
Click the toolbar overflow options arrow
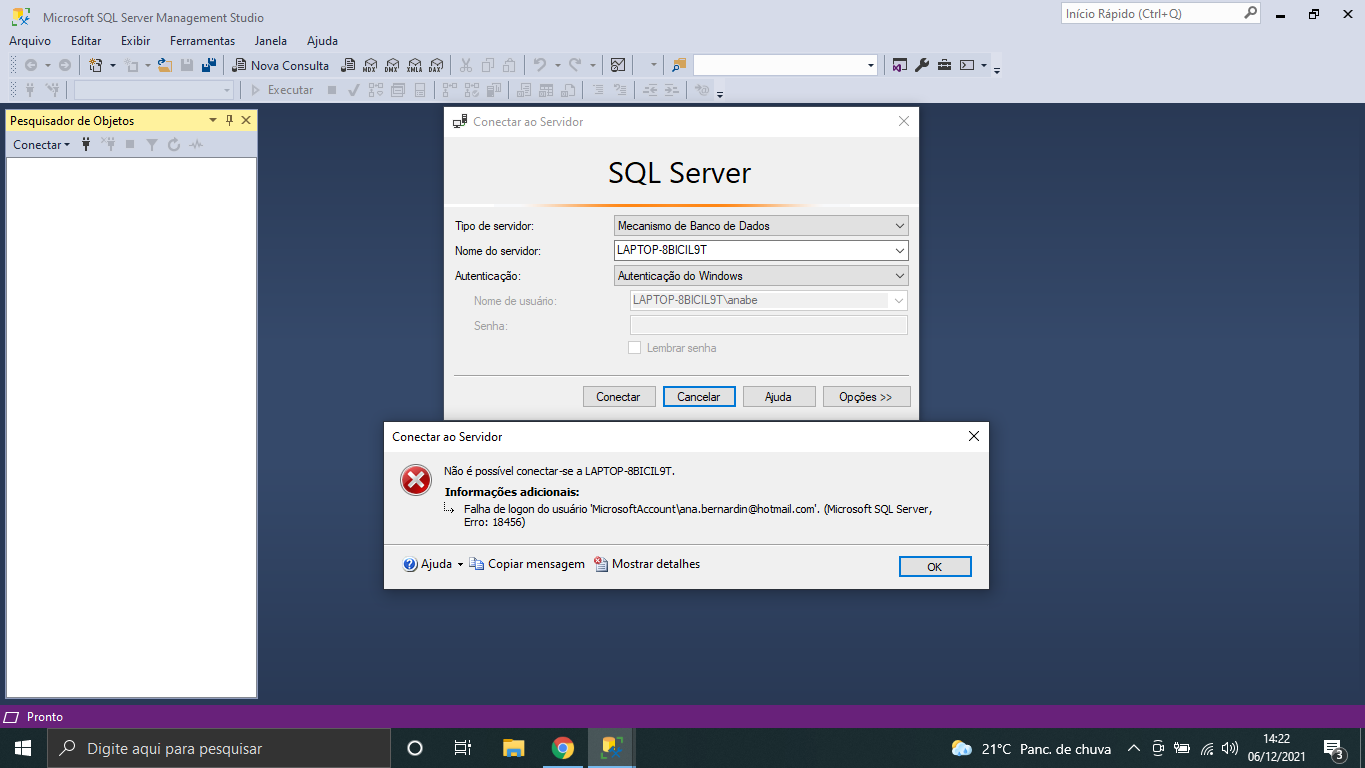[x=997, y=69]
